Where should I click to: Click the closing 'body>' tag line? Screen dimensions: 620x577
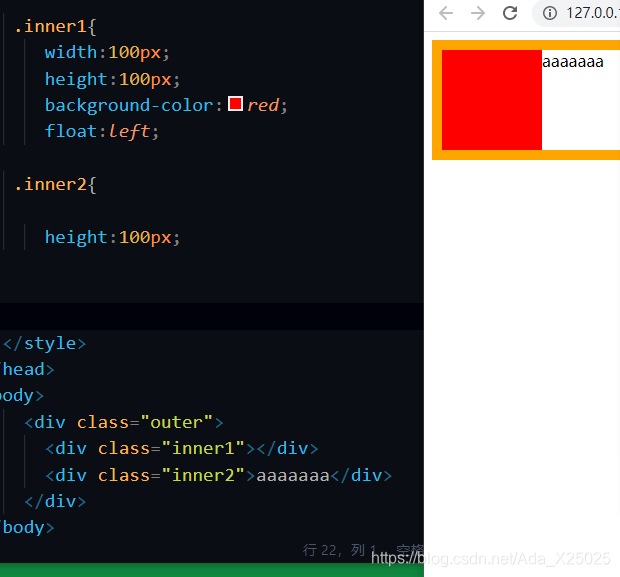point(27,528)
